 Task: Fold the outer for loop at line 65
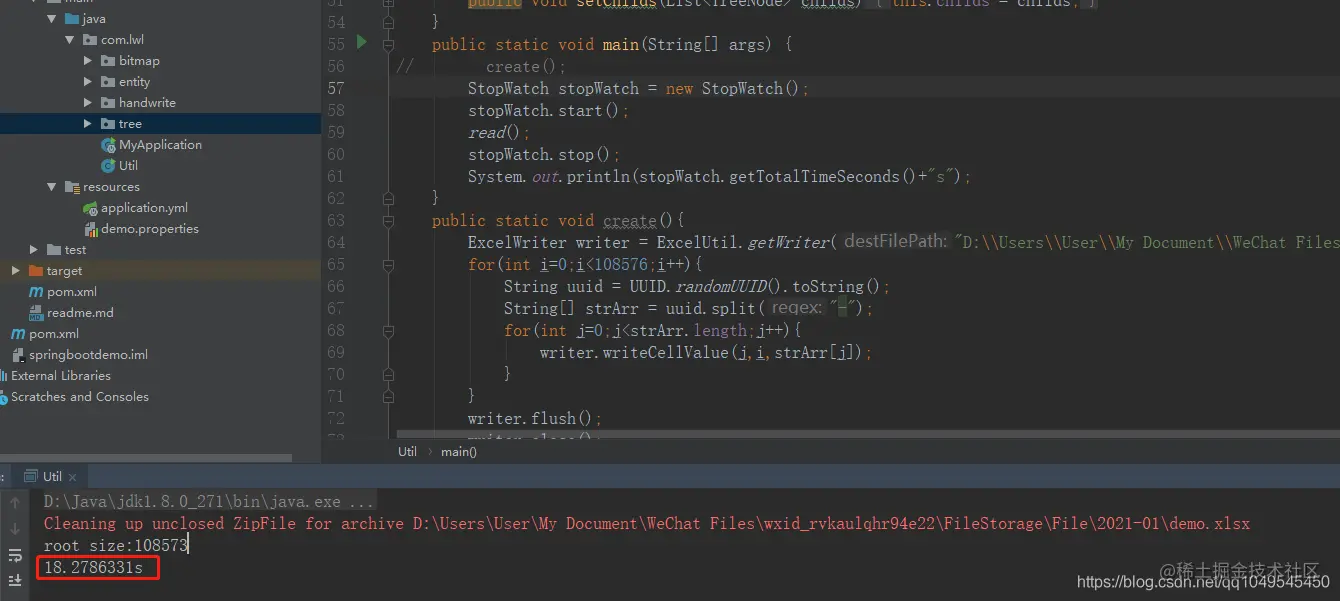[388, 264]
